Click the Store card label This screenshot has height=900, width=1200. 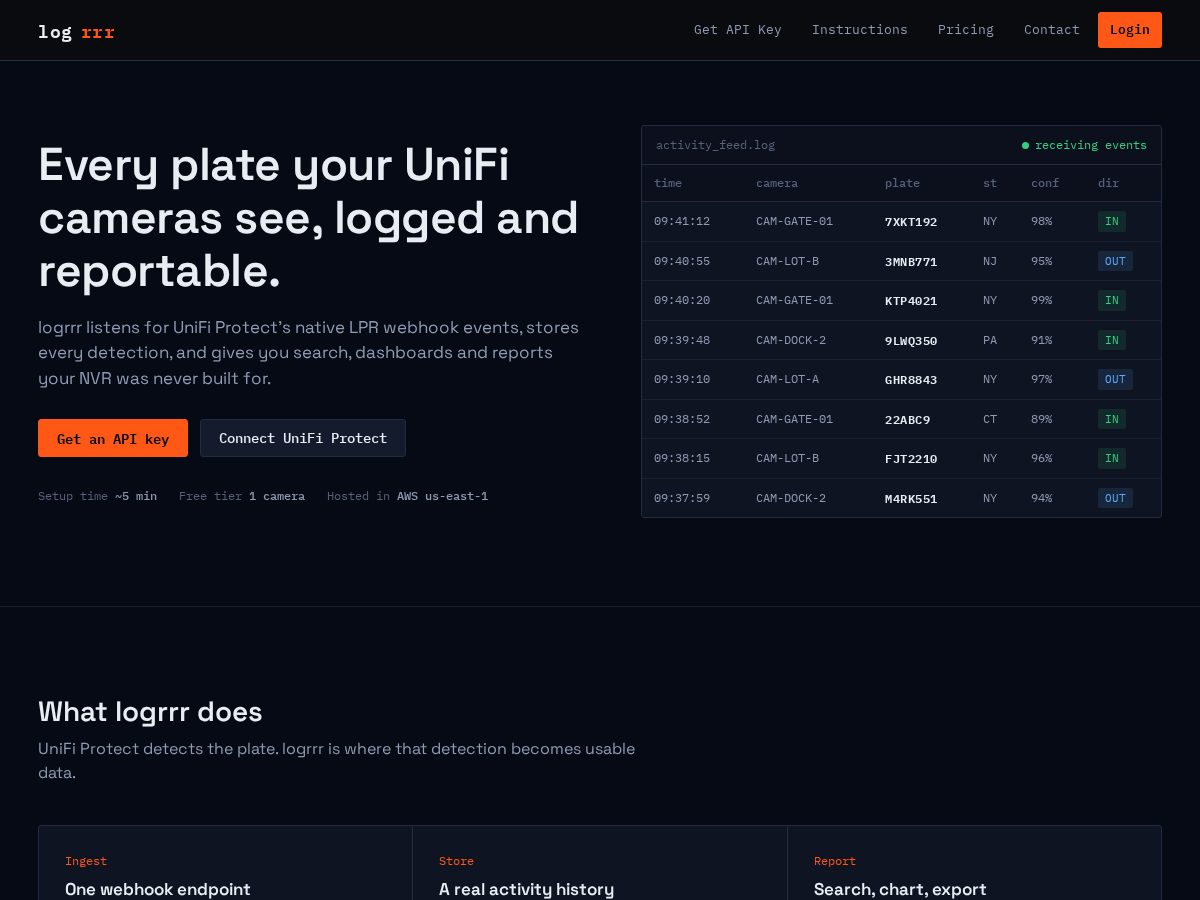tap(456, 861)
